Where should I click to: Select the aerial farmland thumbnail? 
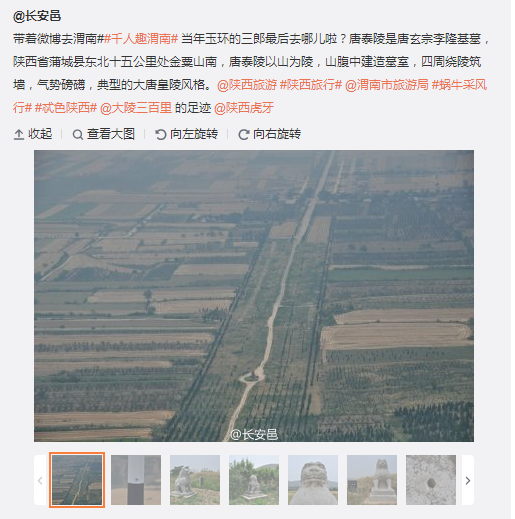(x=77, y=480)
